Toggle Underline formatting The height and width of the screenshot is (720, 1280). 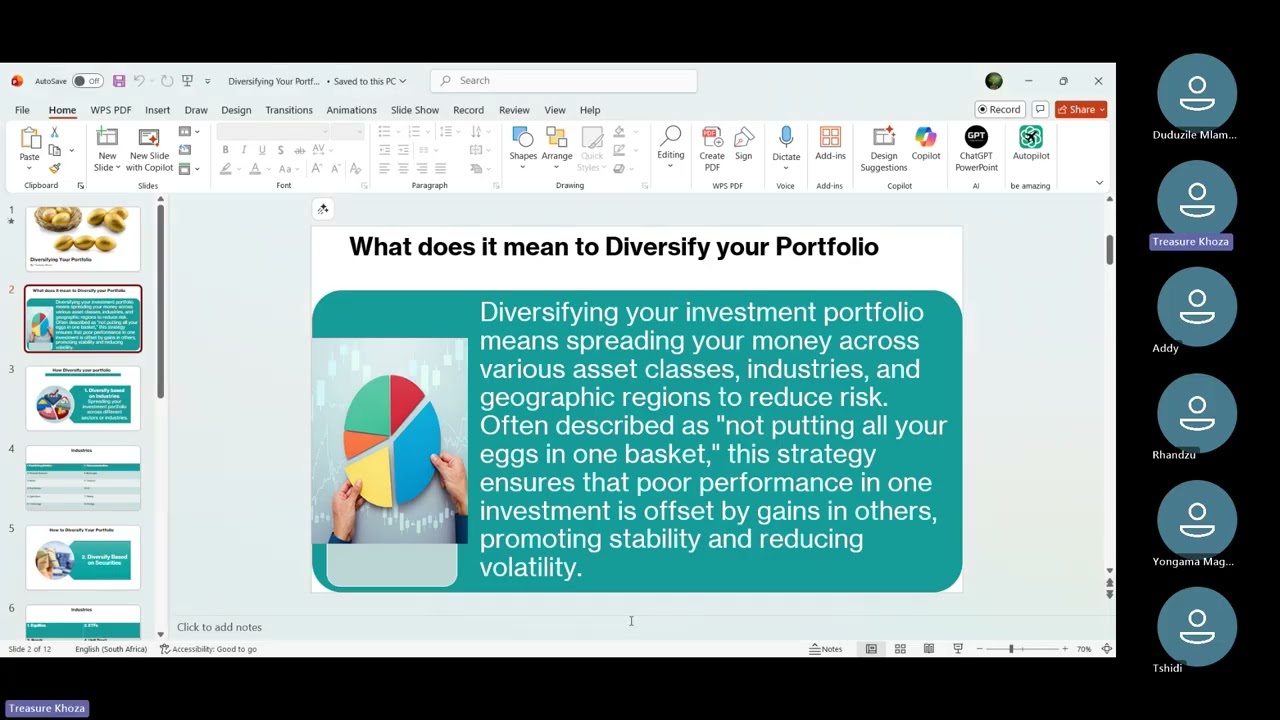point(260,150)
